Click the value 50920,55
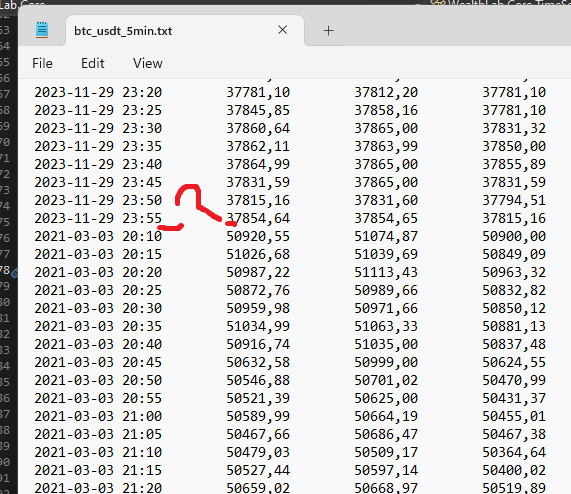Viewport: 571px width, 494px height. click(258, 236)
